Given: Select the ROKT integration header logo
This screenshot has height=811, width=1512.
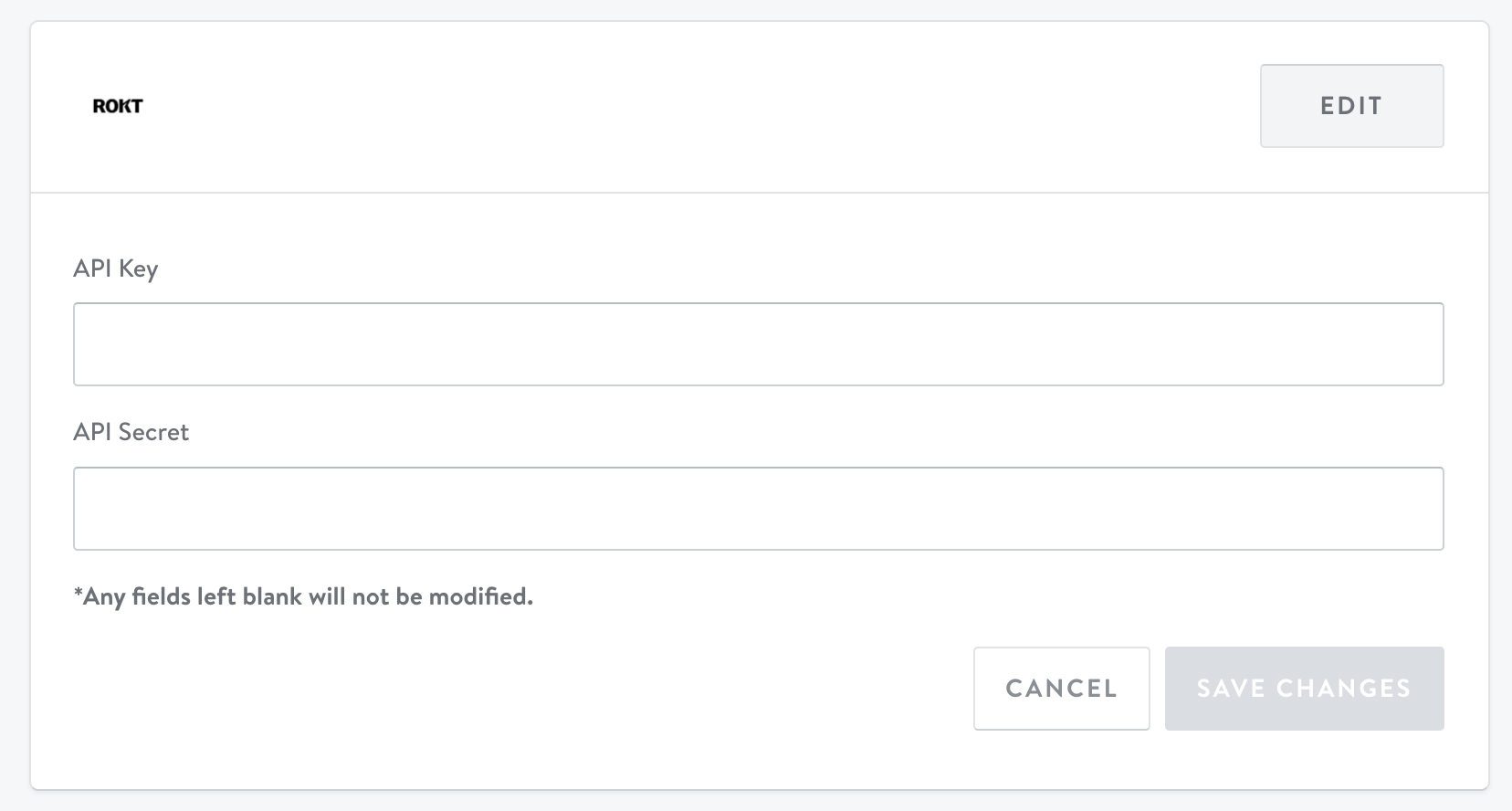Looking at the screenshot, I should (x=118, y=106).
